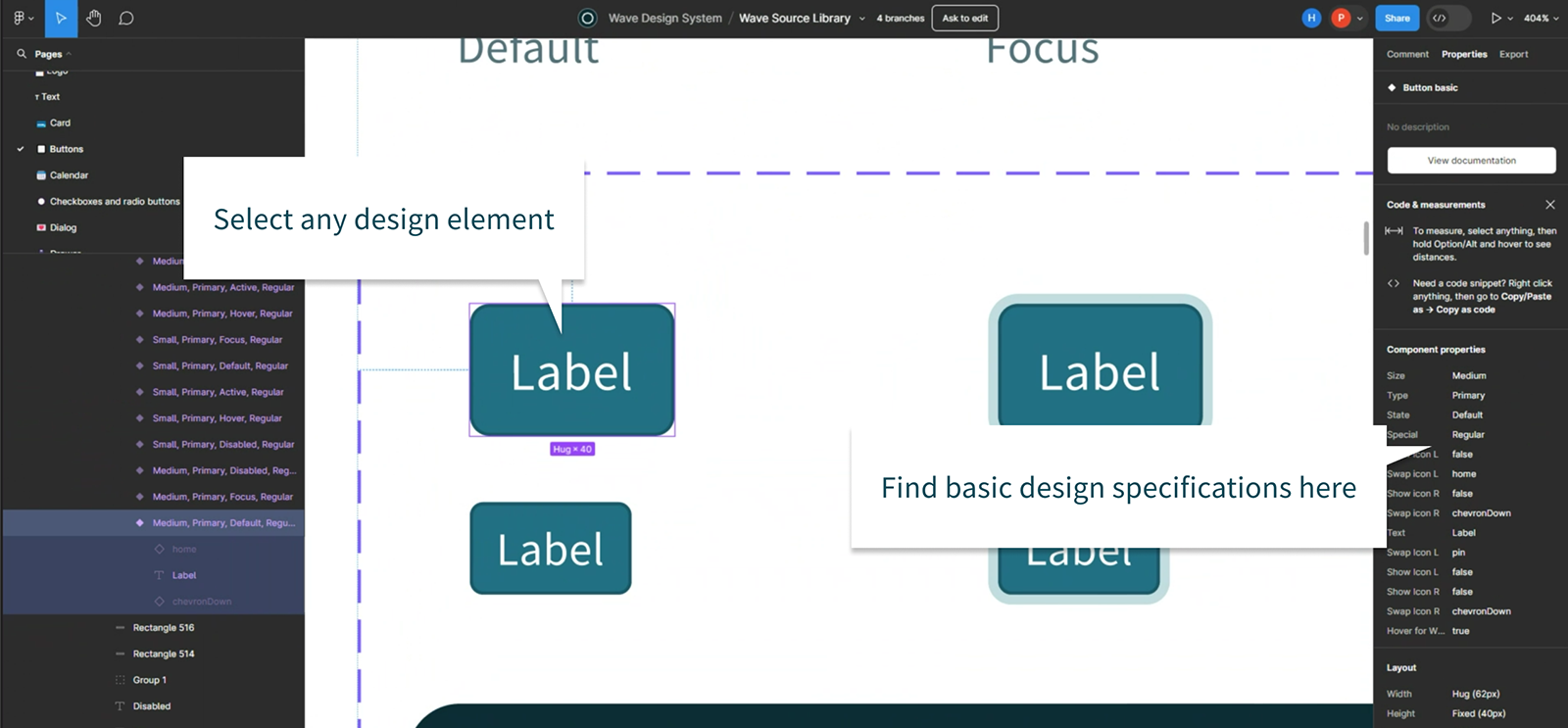
Task: Open presentation options chevron next to play
Action: (1510, 19)
